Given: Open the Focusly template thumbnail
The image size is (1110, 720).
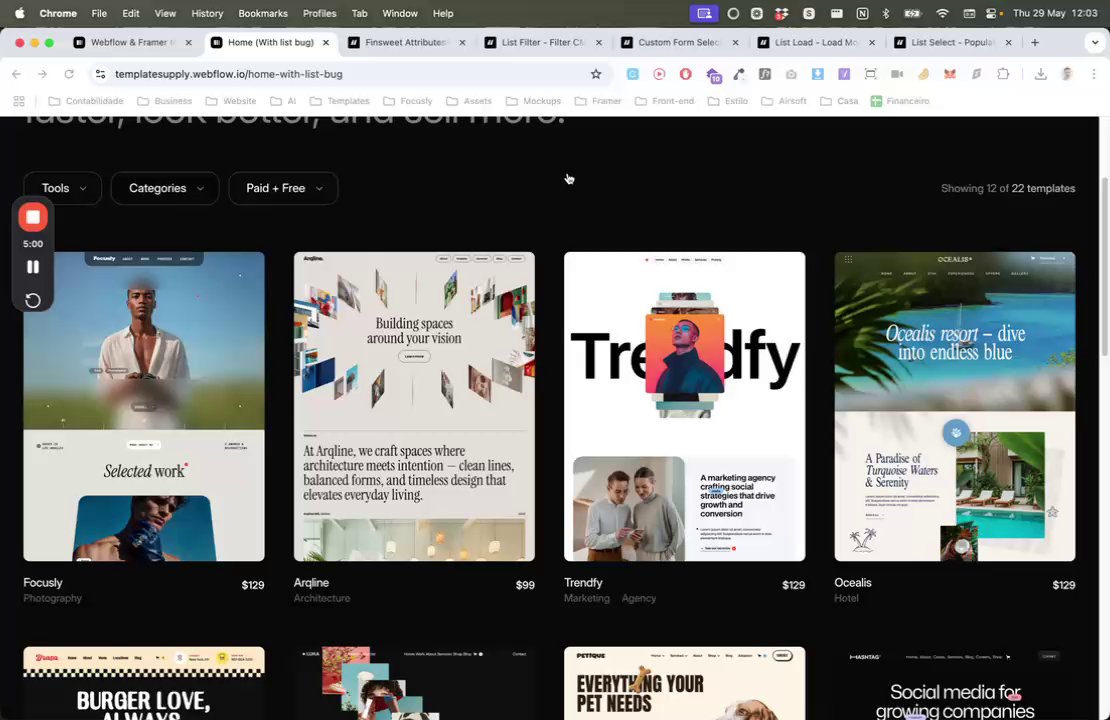Looking at the screenshot, I should [x=144, y=406].
